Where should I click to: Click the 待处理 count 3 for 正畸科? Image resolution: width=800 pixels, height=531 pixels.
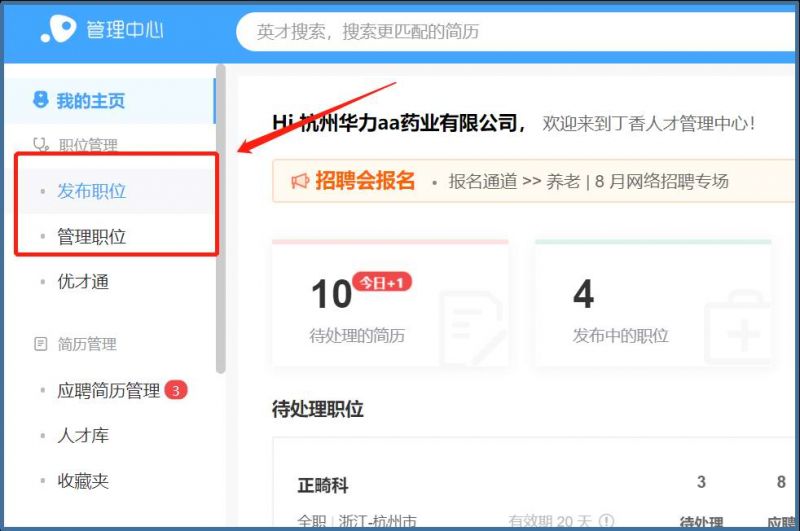click(x=702, y=482)
